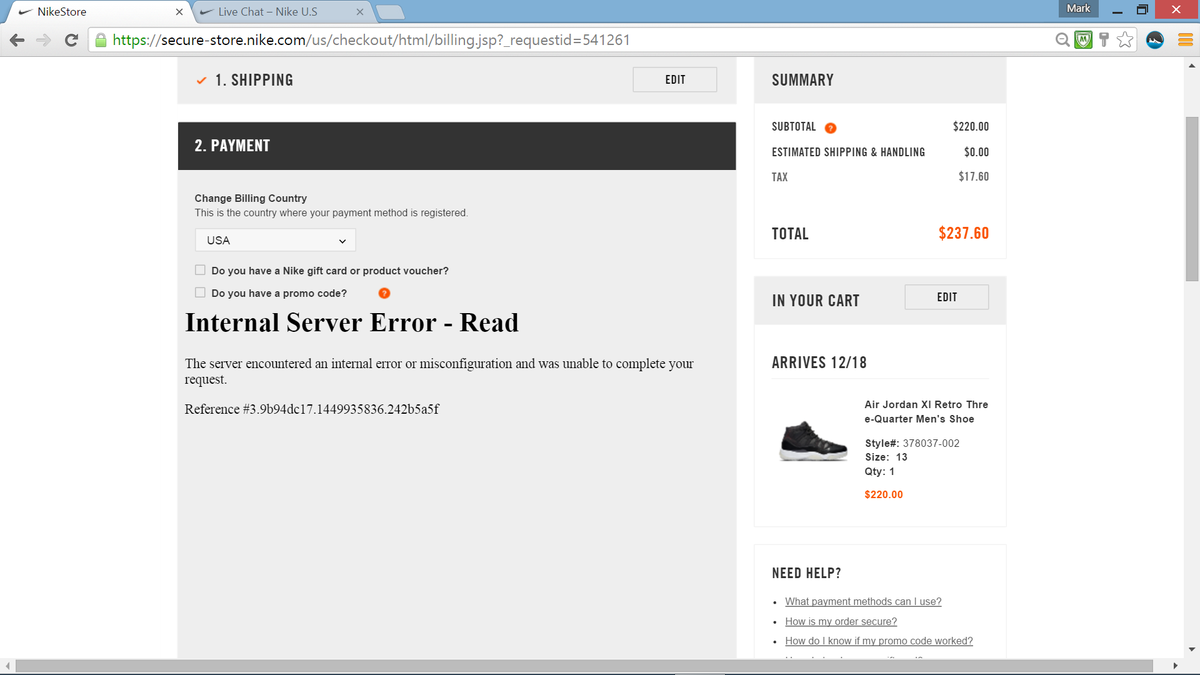
Task: Open a new browser tab
Action: click(389, 12)
